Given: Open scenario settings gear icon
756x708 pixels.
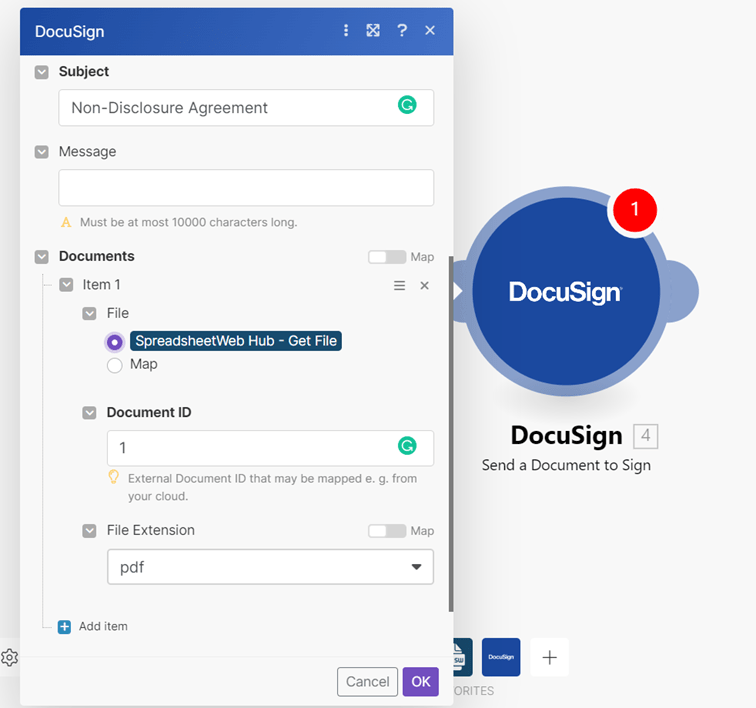Looking at the screenshot, I should coord(9,657).
